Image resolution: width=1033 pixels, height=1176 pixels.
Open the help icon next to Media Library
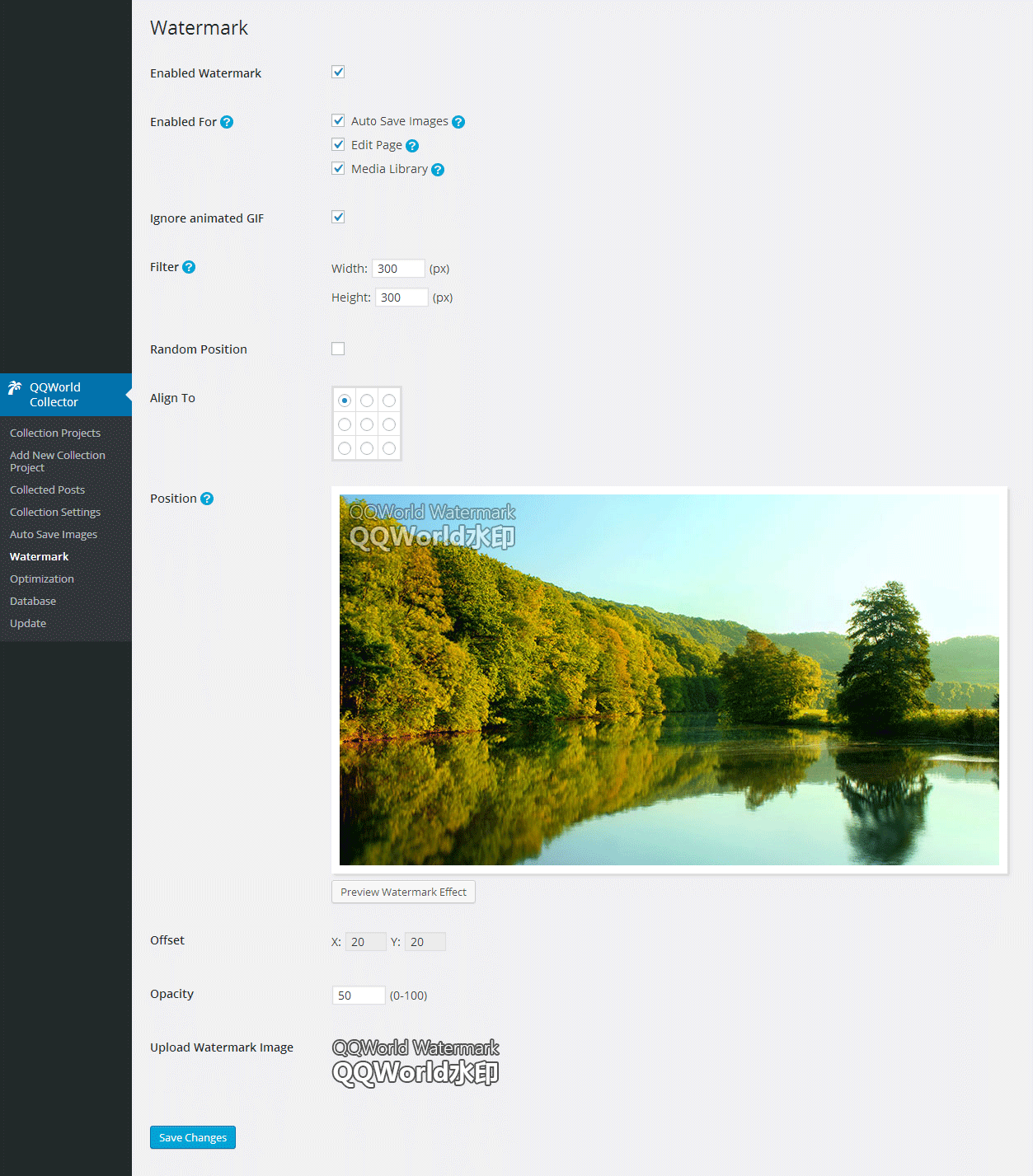(438, 170)
